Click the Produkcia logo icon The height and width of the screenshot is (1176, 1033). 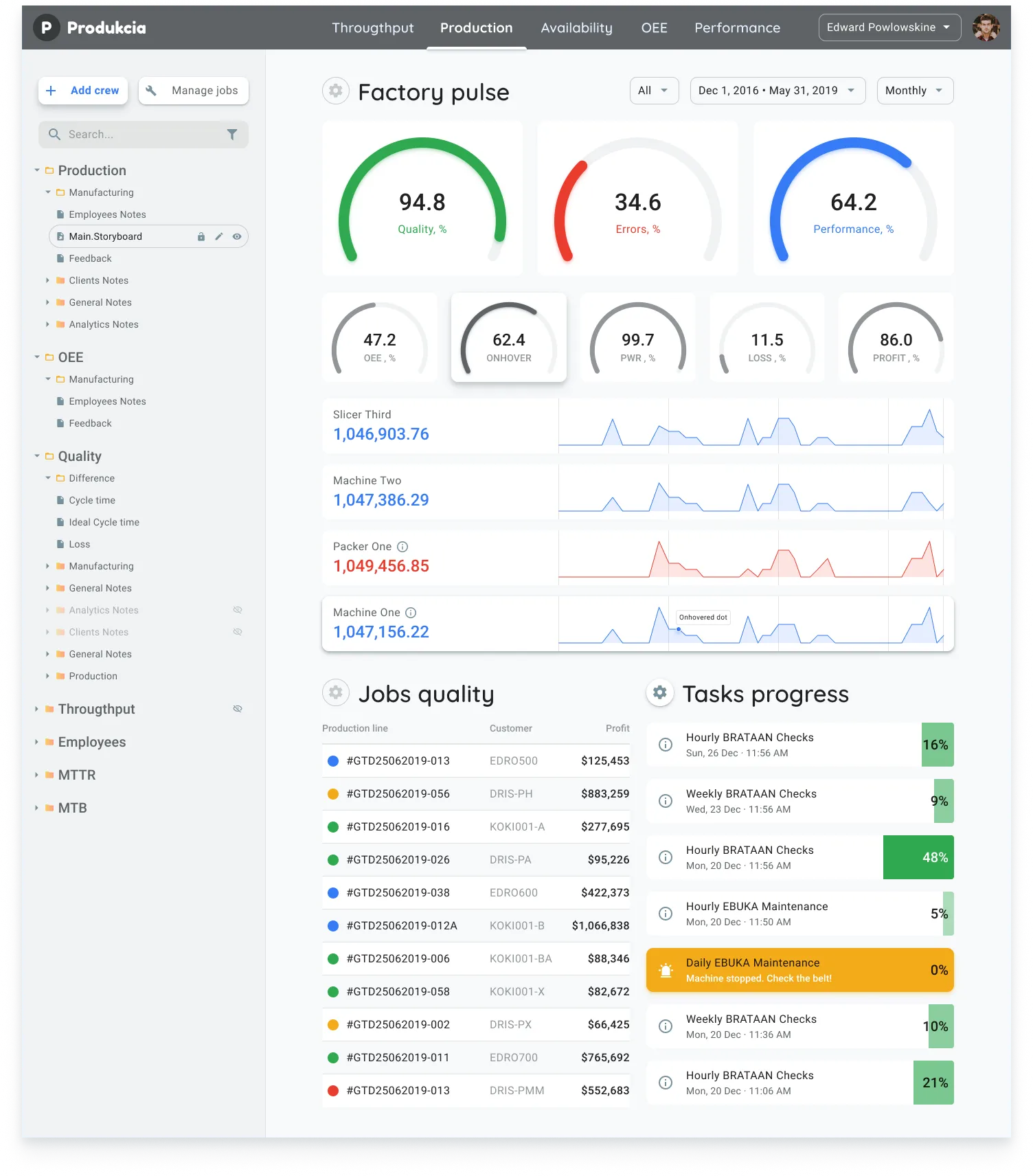(47, 27)
